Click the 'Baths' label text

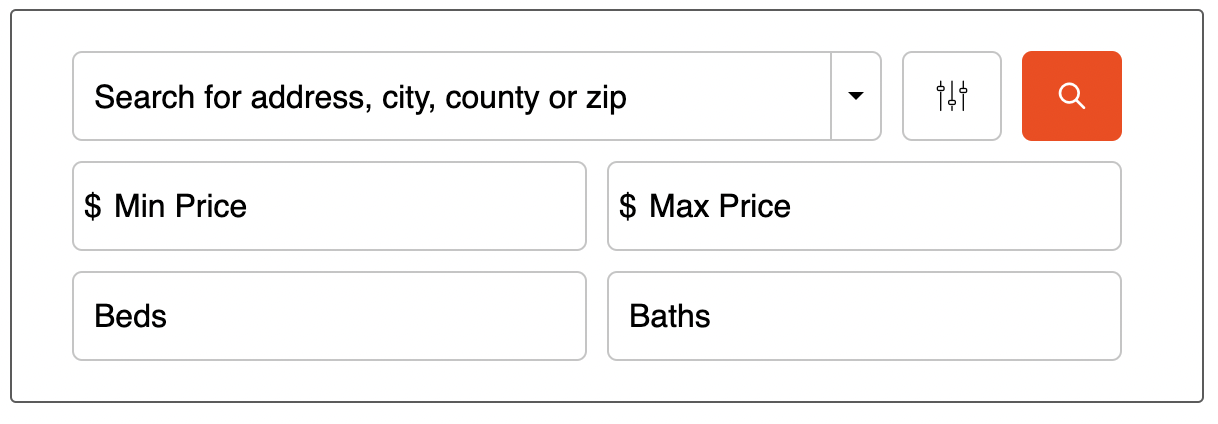tap(670, 317)
